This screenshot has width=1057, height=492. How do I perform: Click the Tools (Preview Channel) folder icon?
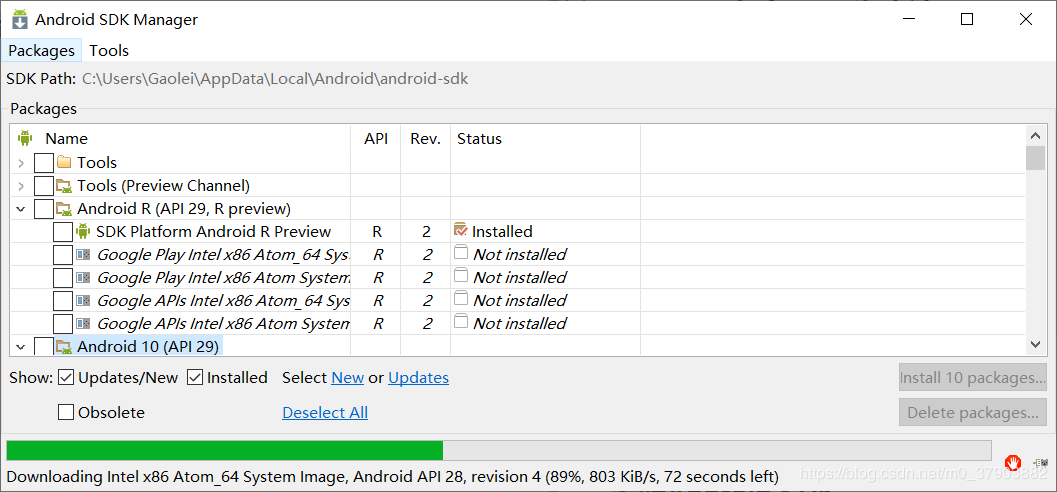tap(64, 185)
